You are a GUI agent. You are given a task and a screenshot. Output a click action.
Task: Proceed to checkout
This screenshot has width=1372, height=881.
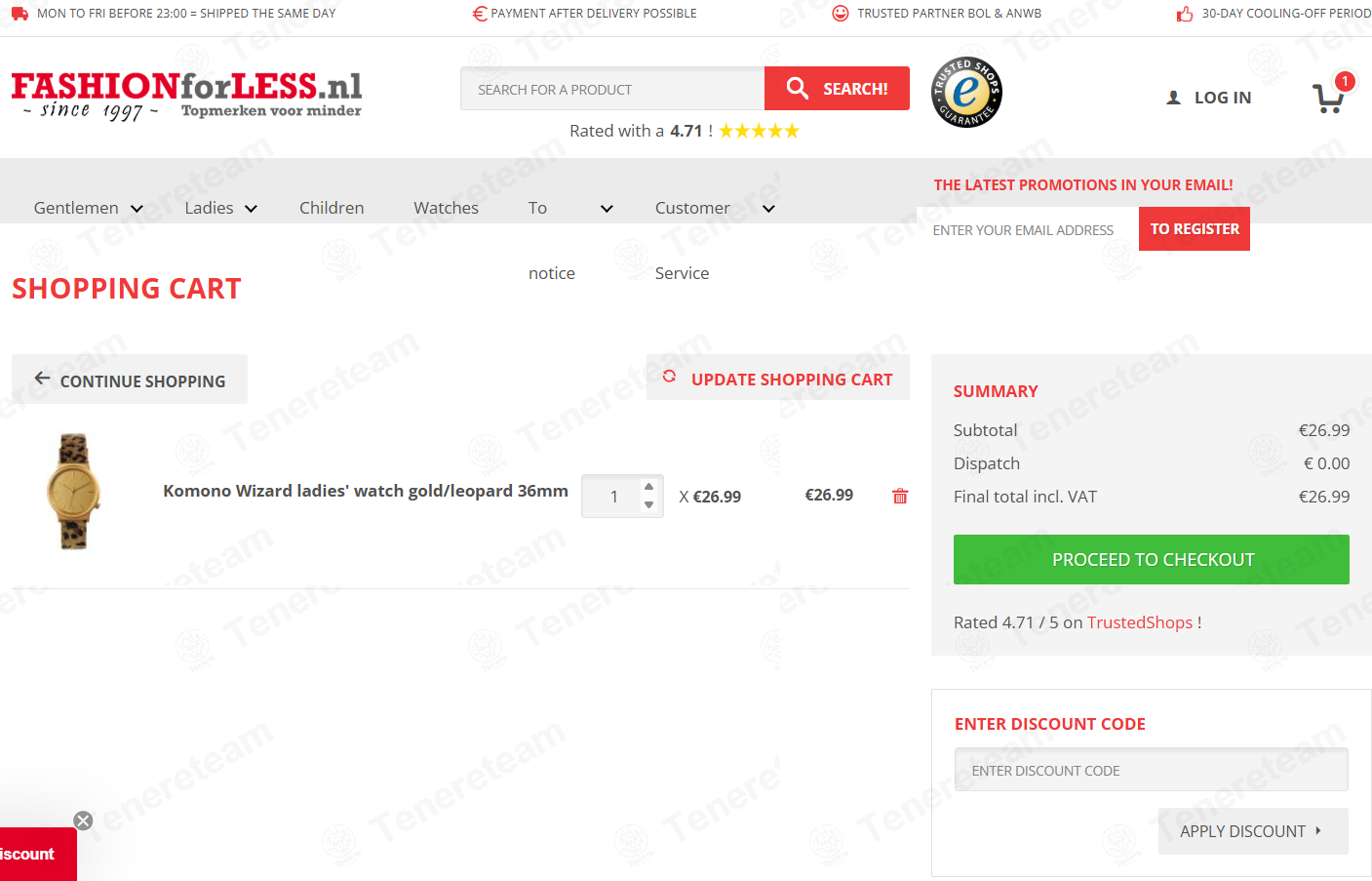click(1152, 560)
